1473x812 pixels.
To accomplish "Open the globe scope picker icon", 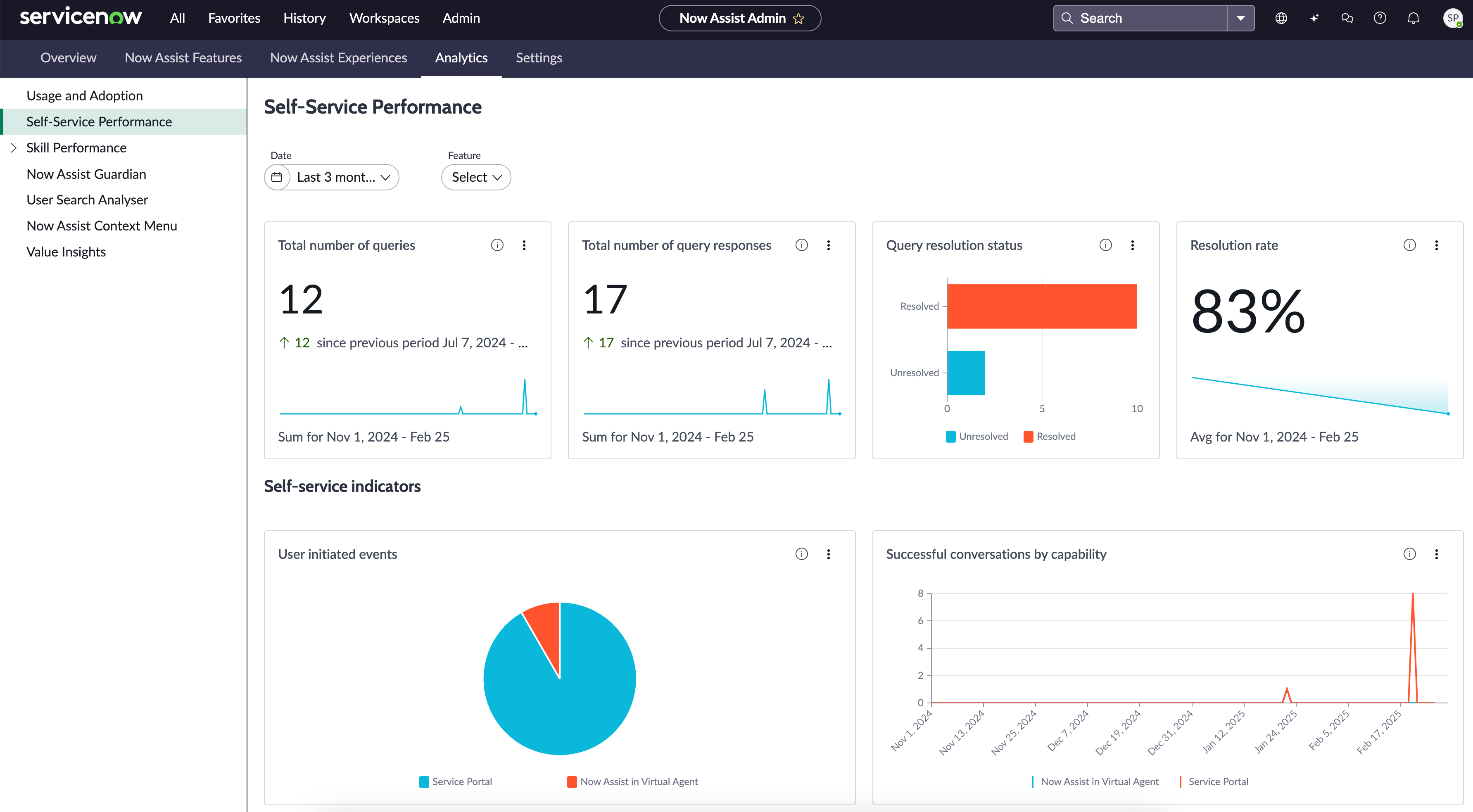I will [x=1281, y=18].
